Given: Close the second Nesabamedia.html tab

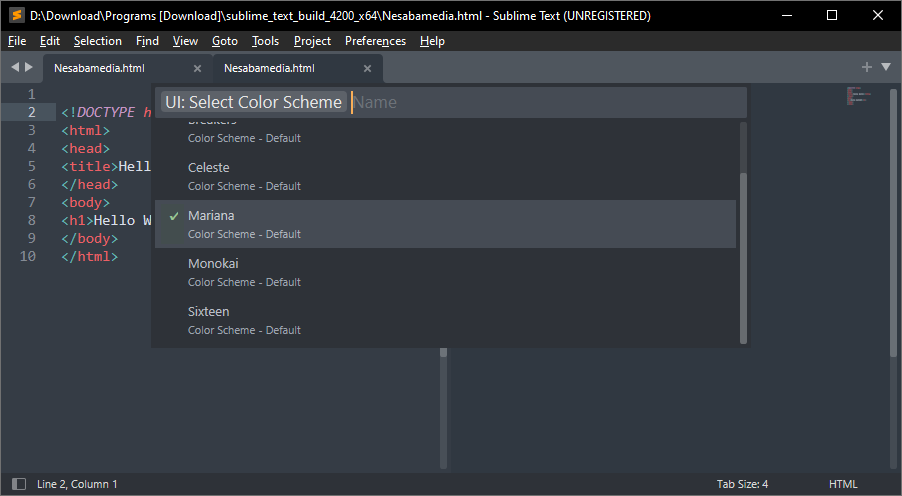Looking at the screenshot, I should coord(367,68).
